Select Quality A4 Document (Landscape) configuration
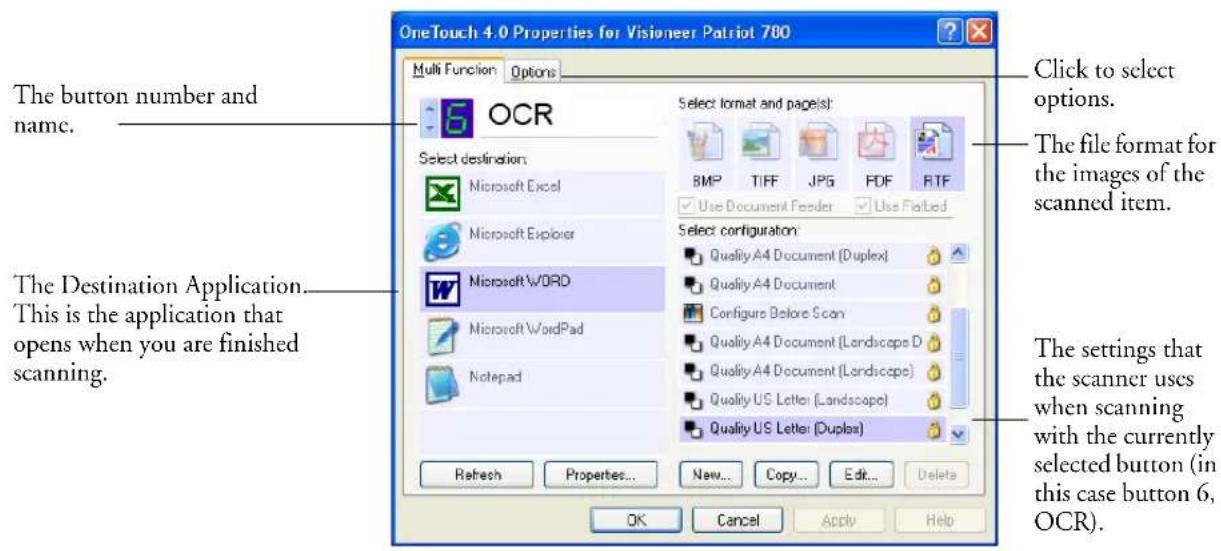The image size is (1221, 551). click(812, 374)
